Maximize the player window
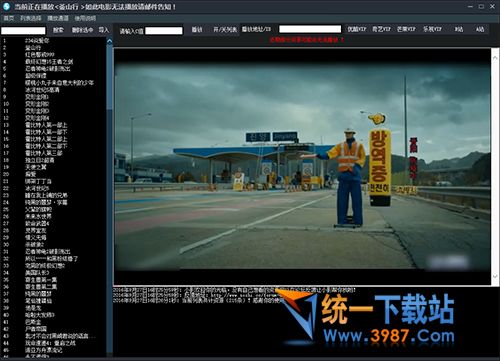500x361 pixels. pyautogui.click(x=481, y=6)
